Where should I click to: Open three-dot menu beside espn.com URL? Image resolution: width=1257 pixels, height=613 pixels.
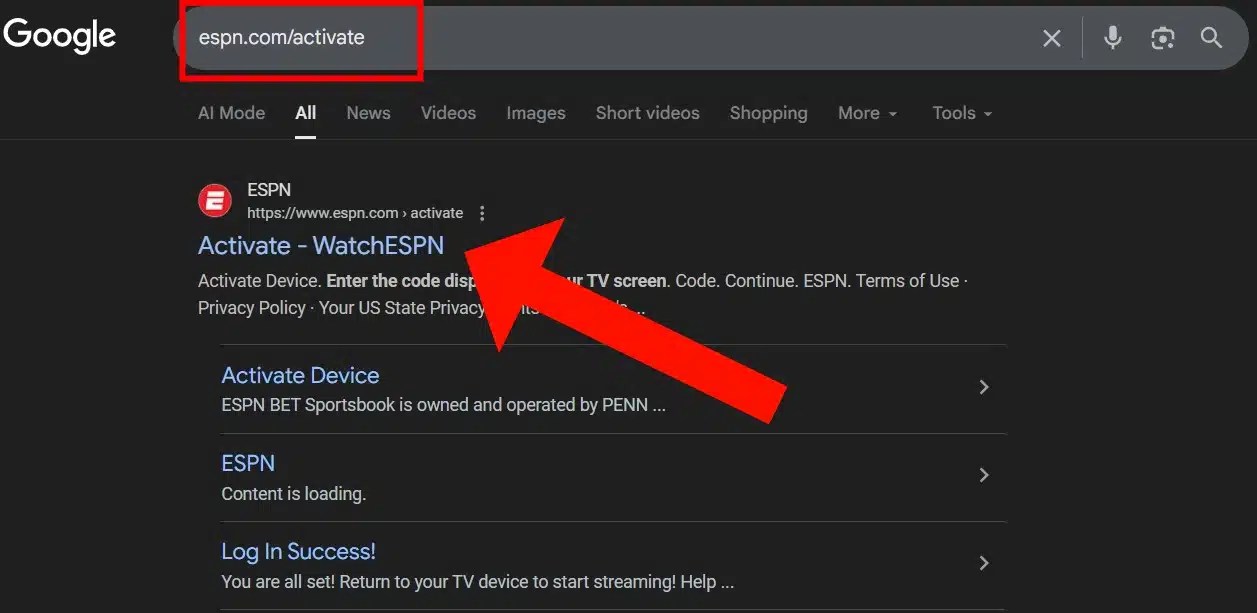[483, 213]
